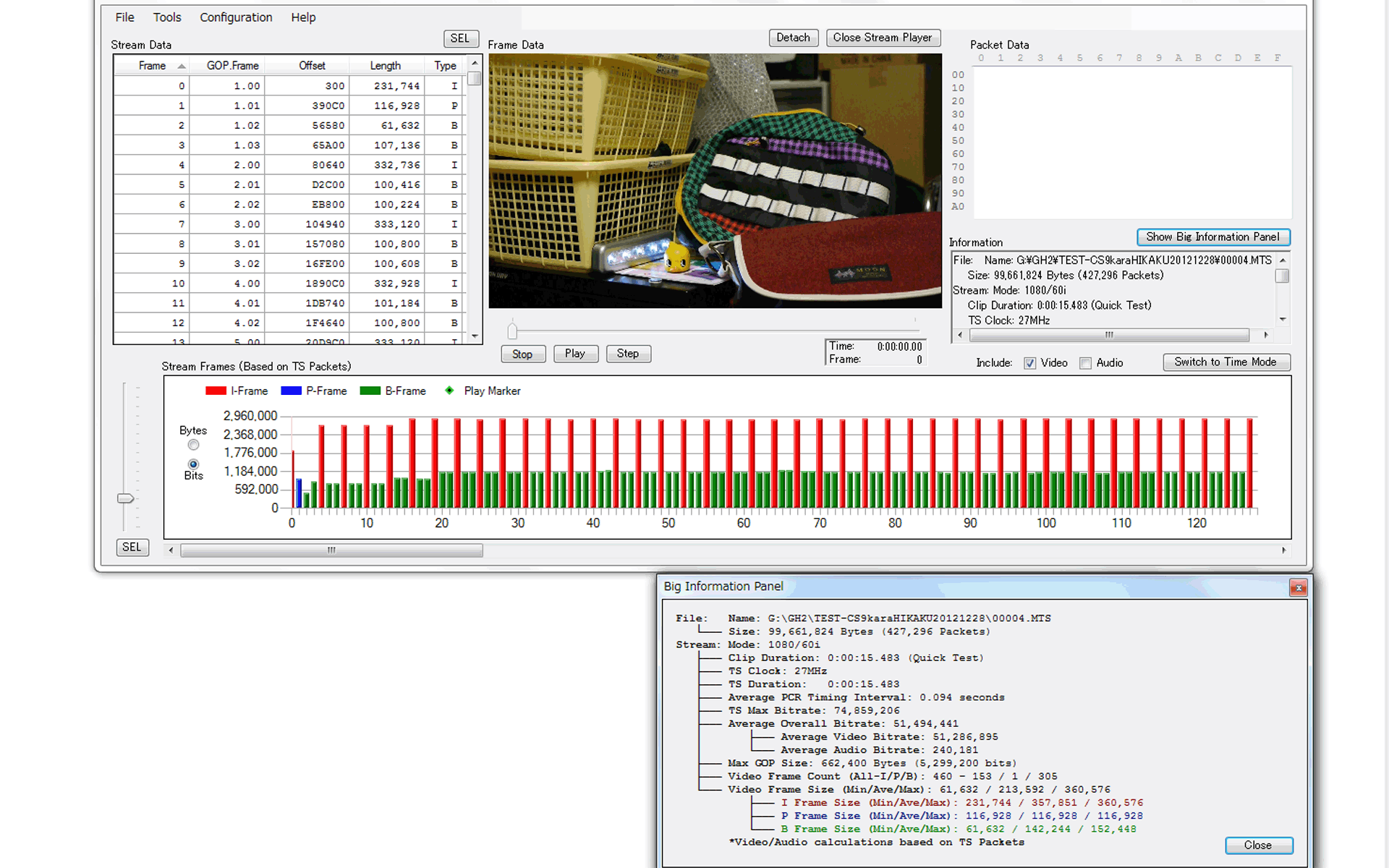Click the Play button under video

coord(575,354)
